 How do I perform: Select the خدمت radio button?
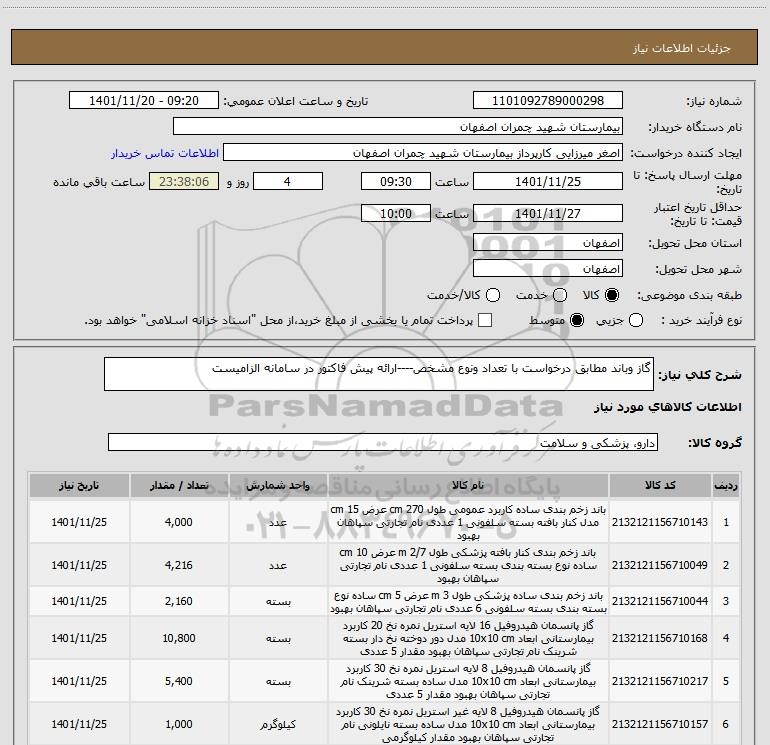click(560, 295)
